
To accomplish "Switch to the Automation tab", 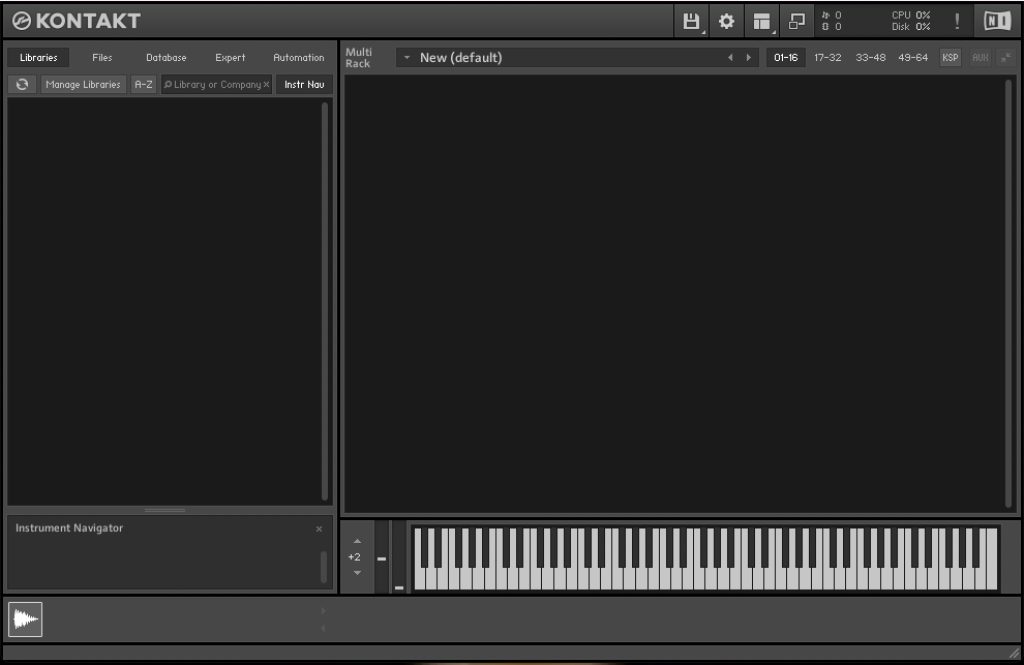I will coord(298,57).
